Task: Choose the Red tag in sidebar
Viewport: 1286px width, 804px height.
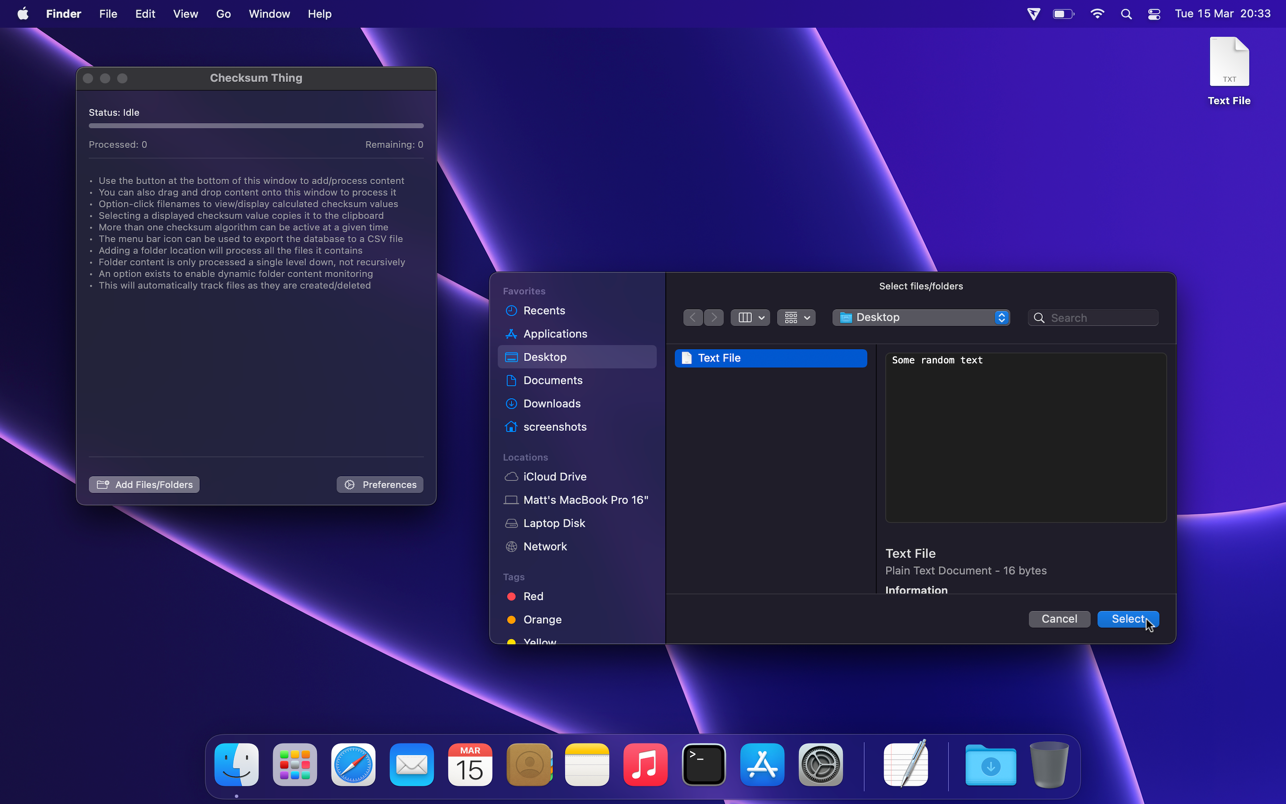Action: [577, 597]
